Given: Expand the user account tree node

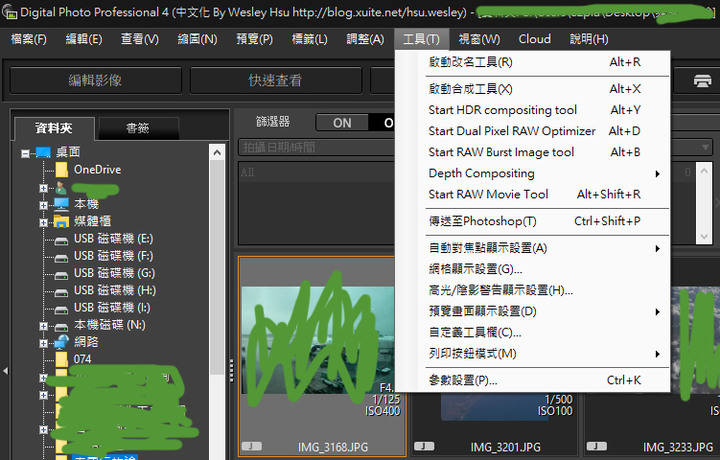Looking at the screenshot, I should pos(44,188).
